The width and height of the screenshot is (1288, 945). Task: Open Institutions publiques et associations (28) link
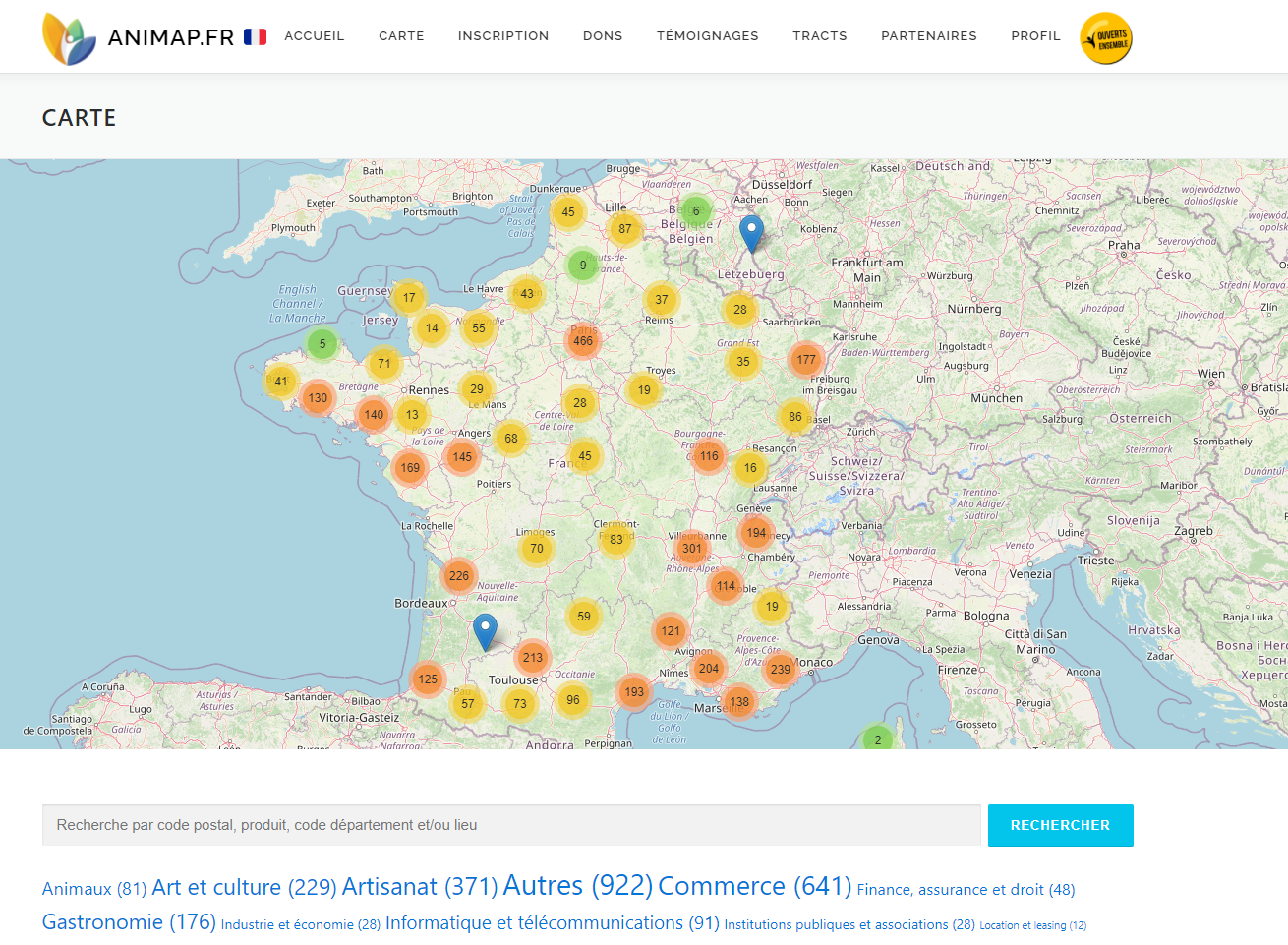[x=849, y=925]
